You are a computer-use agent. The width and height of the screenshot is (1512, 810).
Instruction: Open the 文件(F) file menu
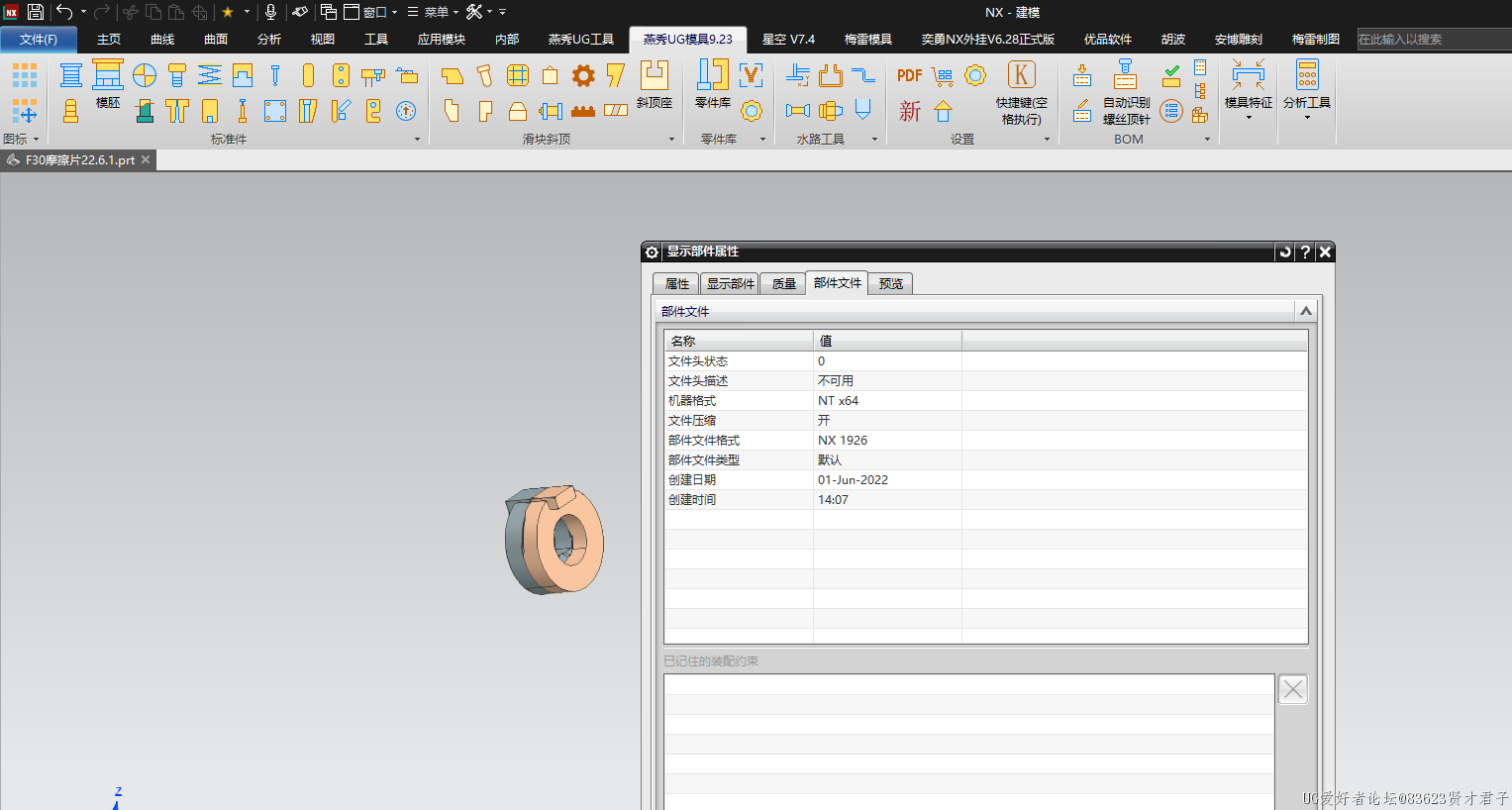coord(39,40)
